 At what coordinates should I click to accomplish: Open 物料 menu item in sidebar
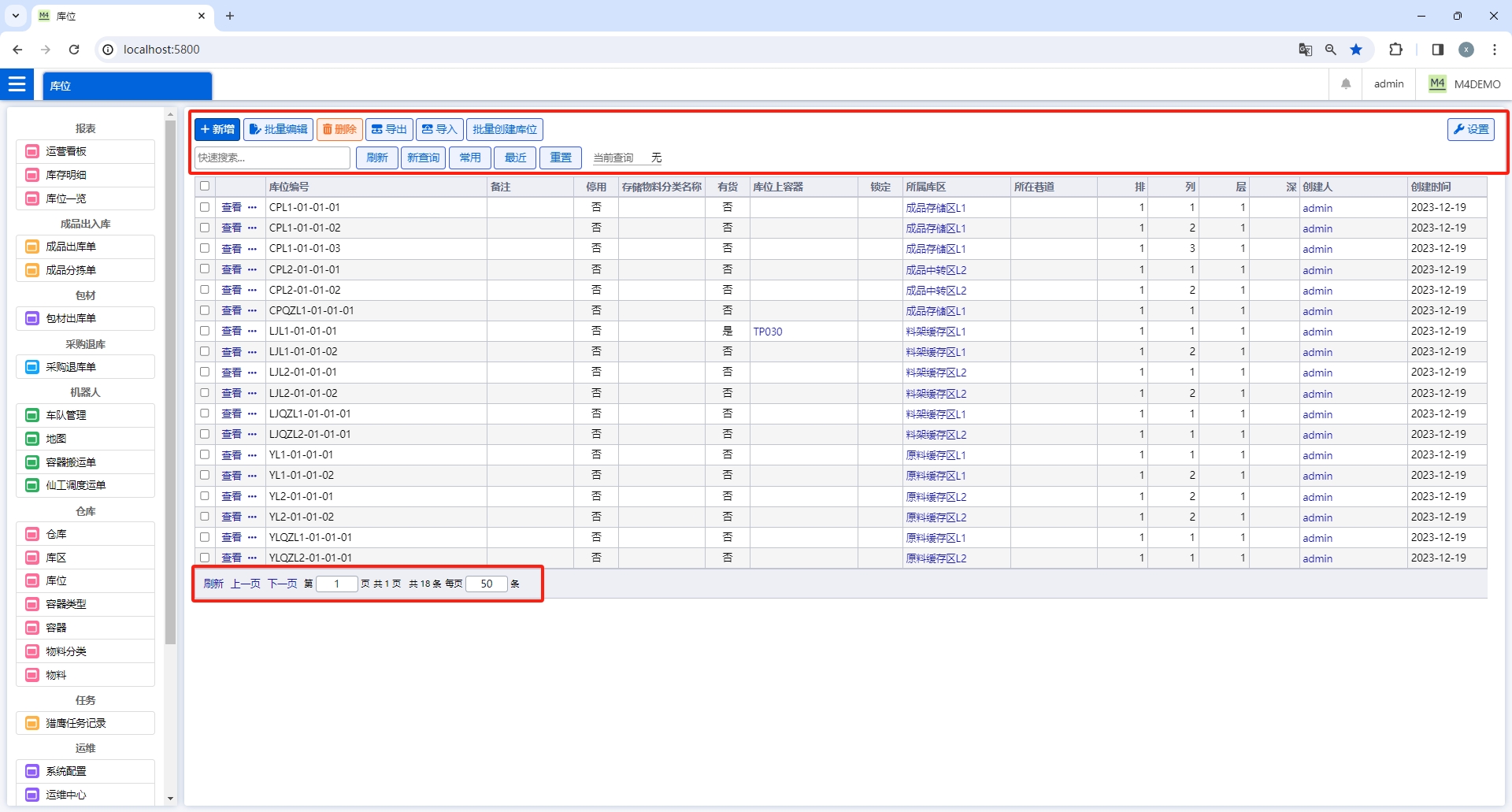pos(85,675)
